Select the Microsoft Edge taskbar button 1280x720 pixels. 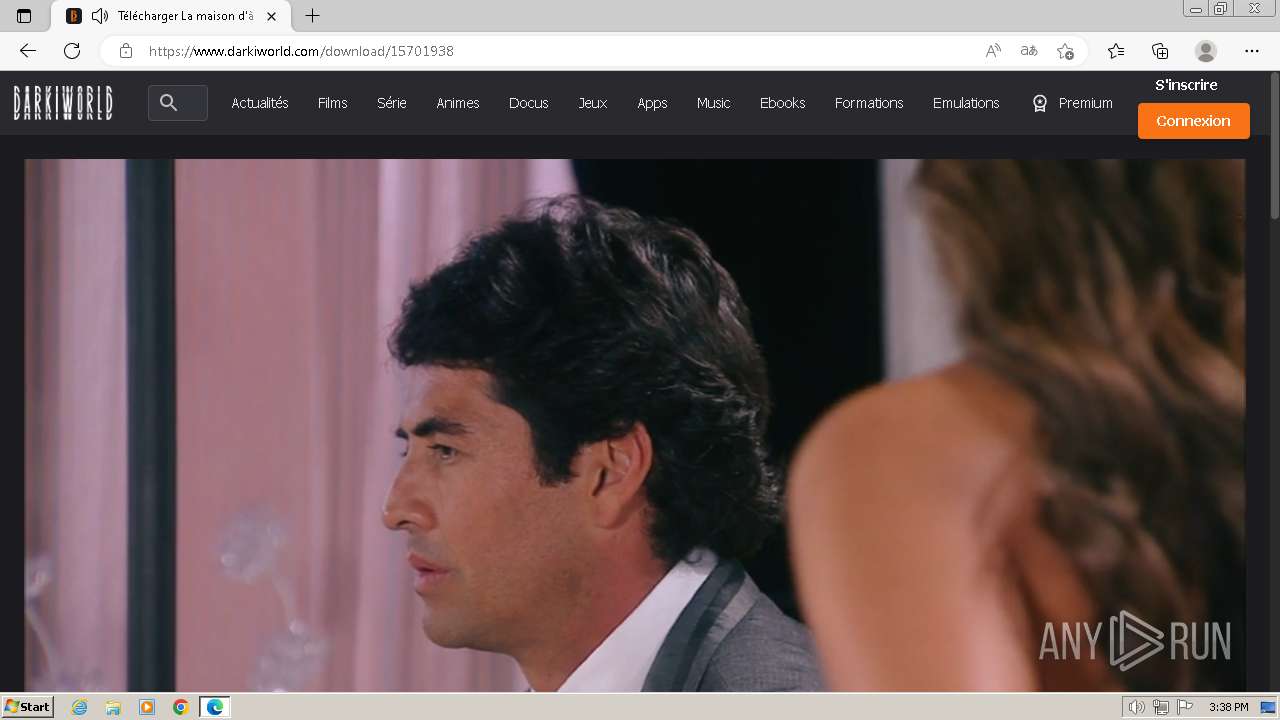point(215,707)
